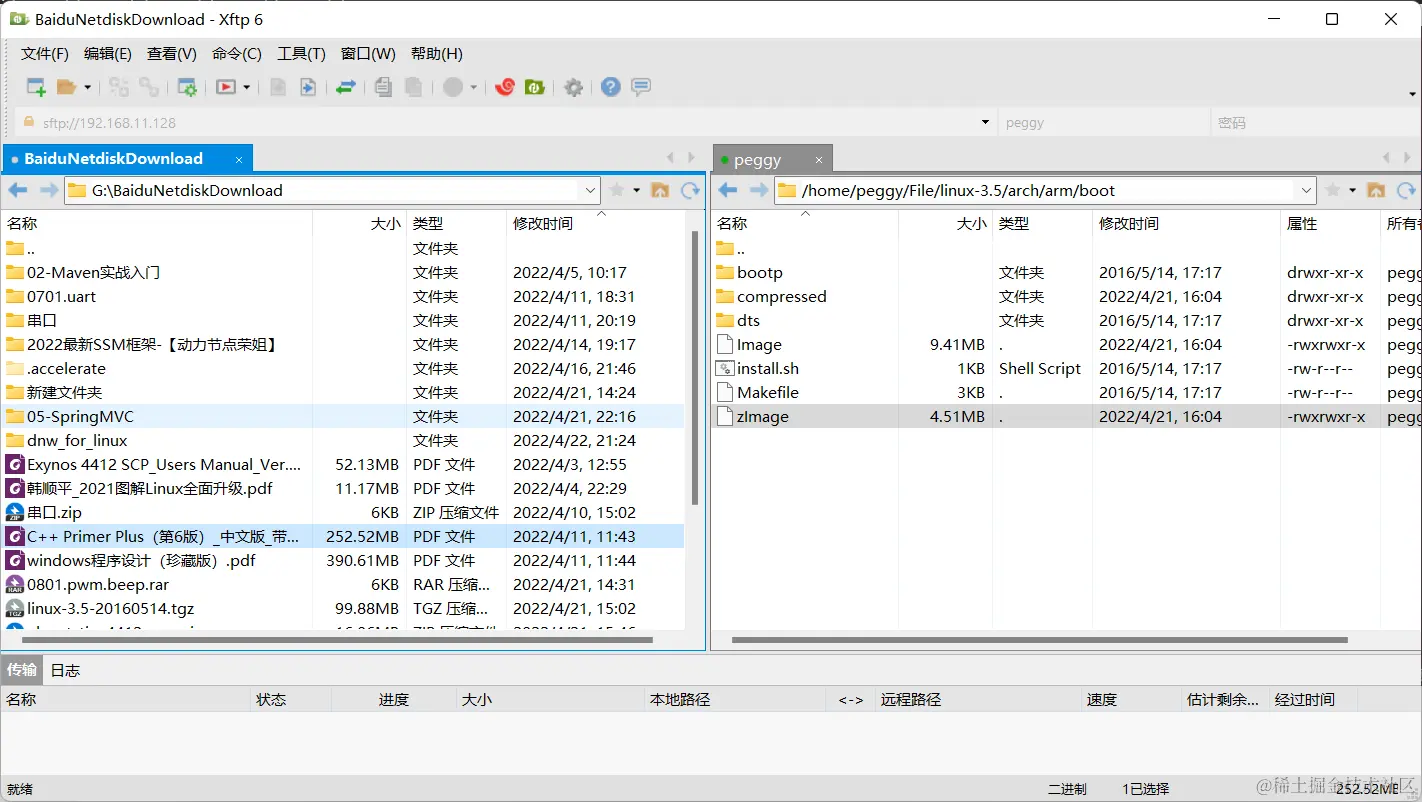
Task: Click the Copy toolbar icon
Action: (383, 87)
